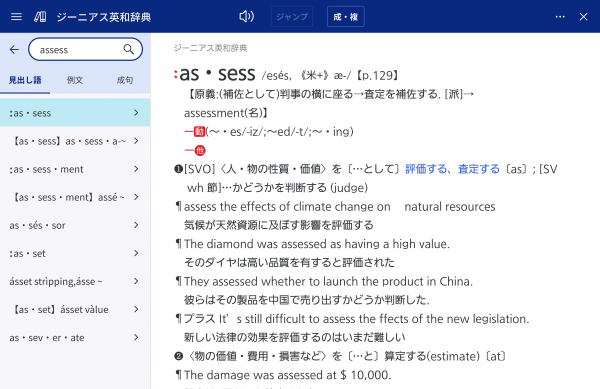Click the 'new legislation' example sentence

coord(357,319)
